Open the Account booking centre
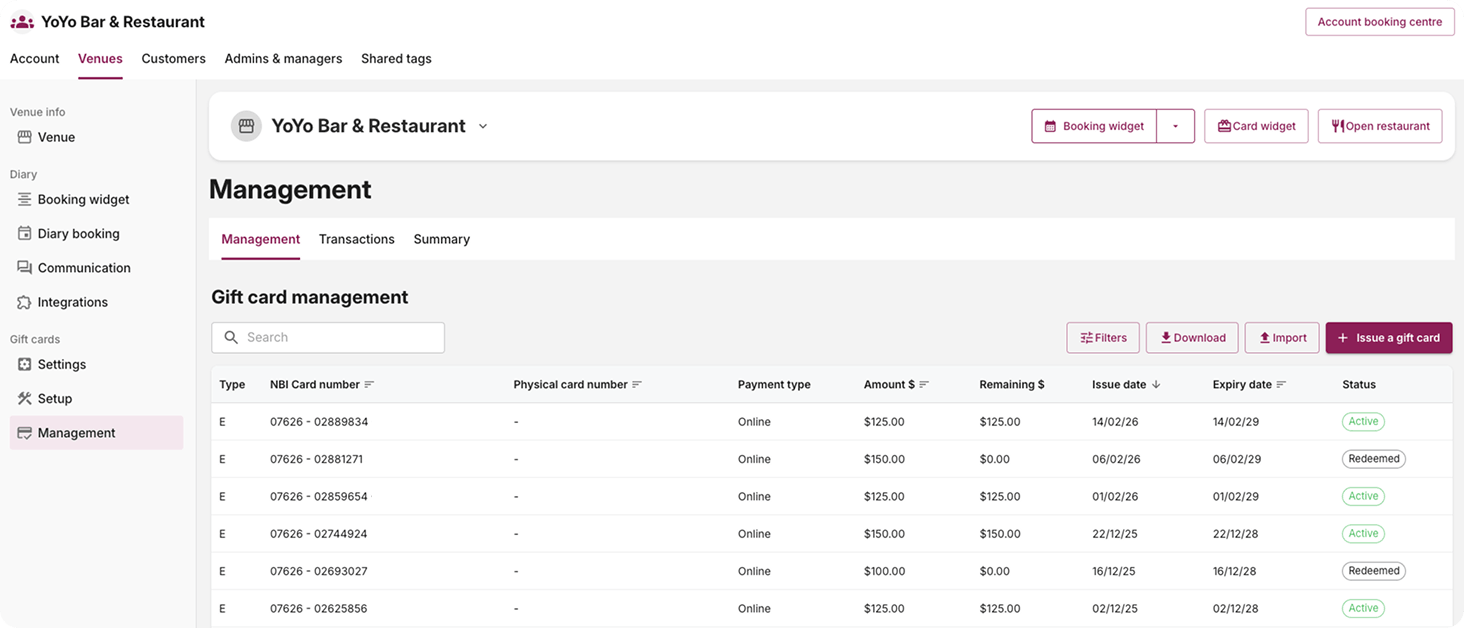The width and height of the screenshot is (1464, 628). pos(1379,21)
